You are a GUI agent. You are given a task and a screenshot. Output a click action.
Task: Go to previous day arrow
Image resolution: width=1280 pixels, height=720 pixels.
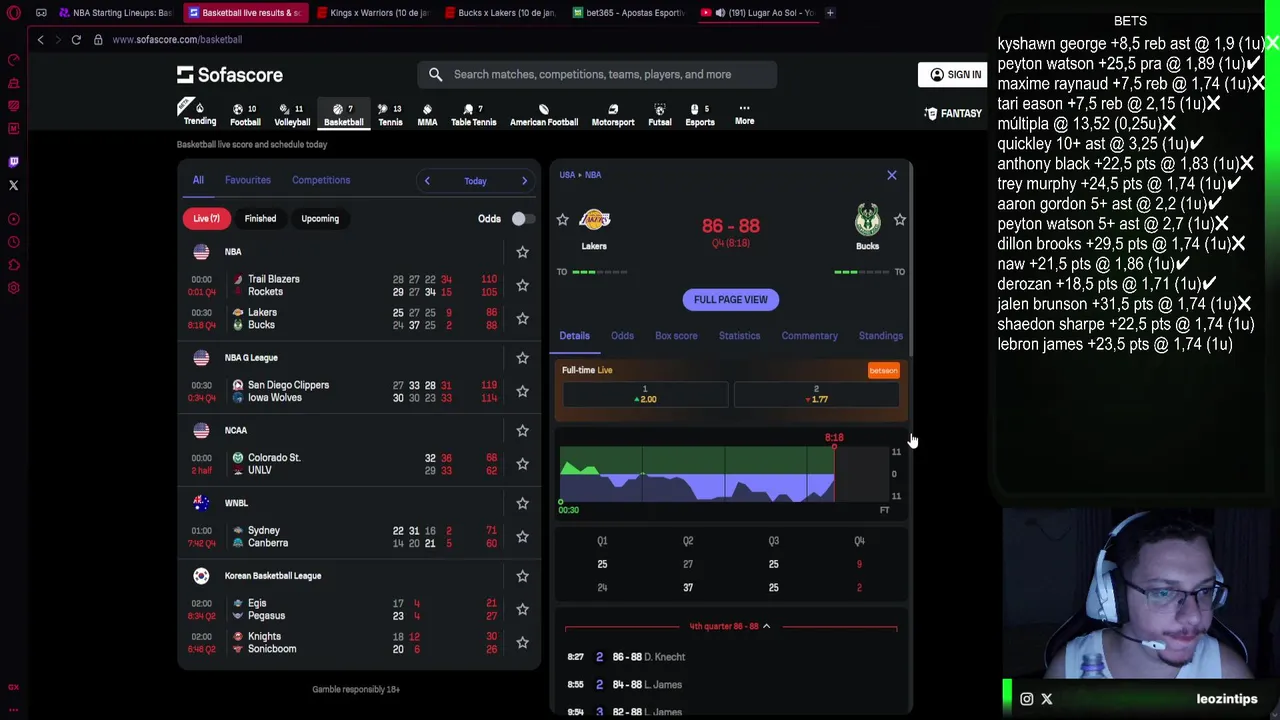pyautogui.click(x=427, y=181)
